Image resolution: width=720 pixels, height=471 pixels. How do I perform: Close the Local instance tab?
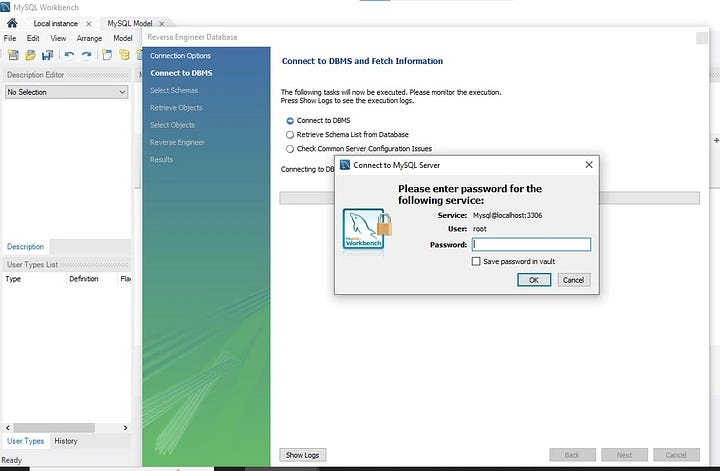point(88,23)
